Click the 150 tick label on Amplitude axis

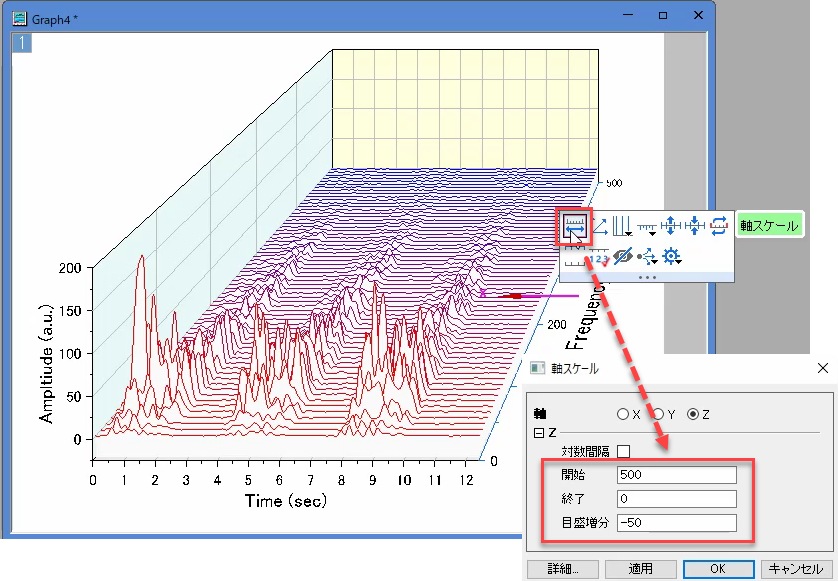[70, 311]
